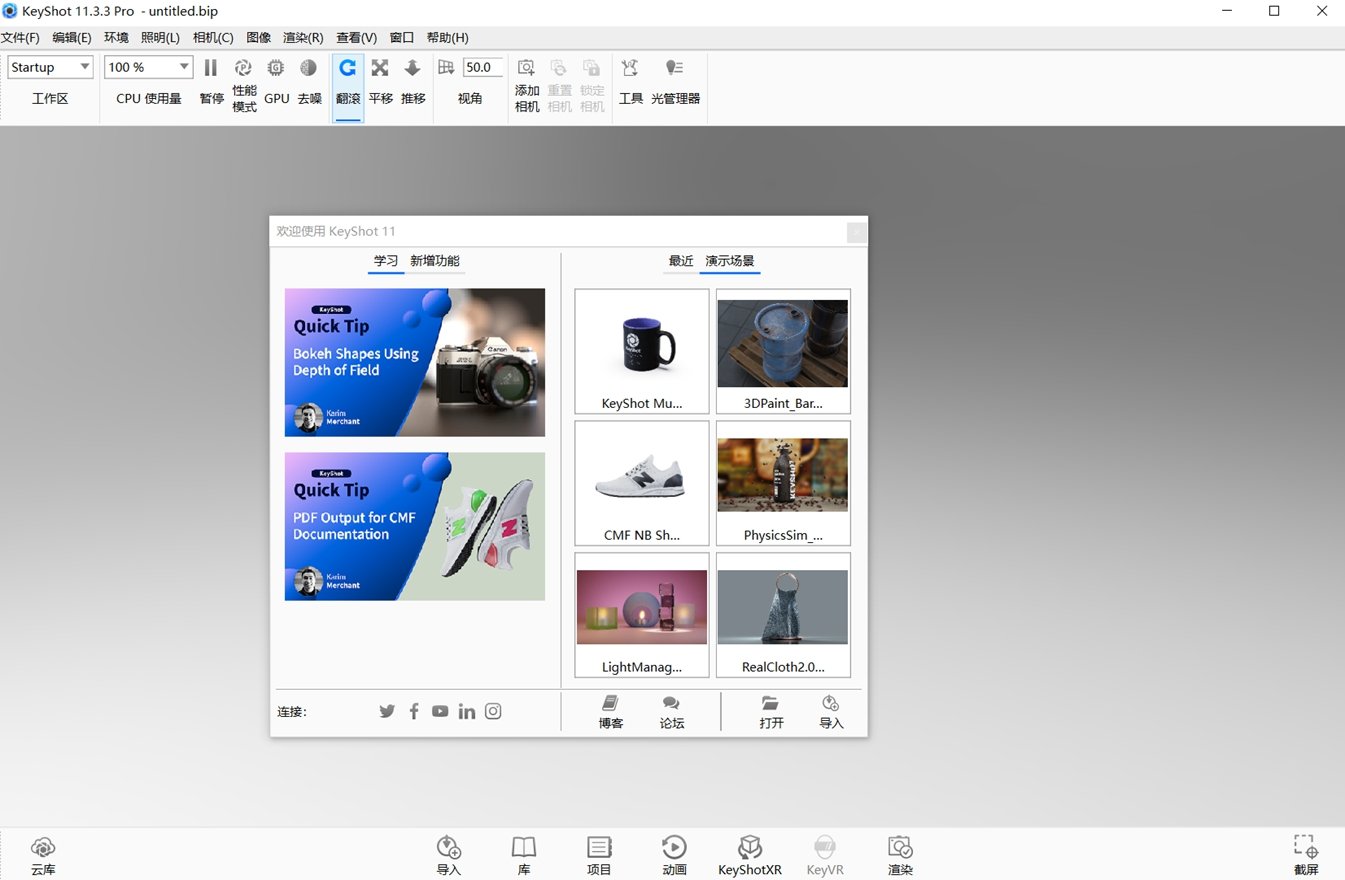Click the Open (打开) button in the welcome dialog
Image resolution: width=1345 pixels, height=880 pixels.
pyautogui.click(x=771, y=712)
